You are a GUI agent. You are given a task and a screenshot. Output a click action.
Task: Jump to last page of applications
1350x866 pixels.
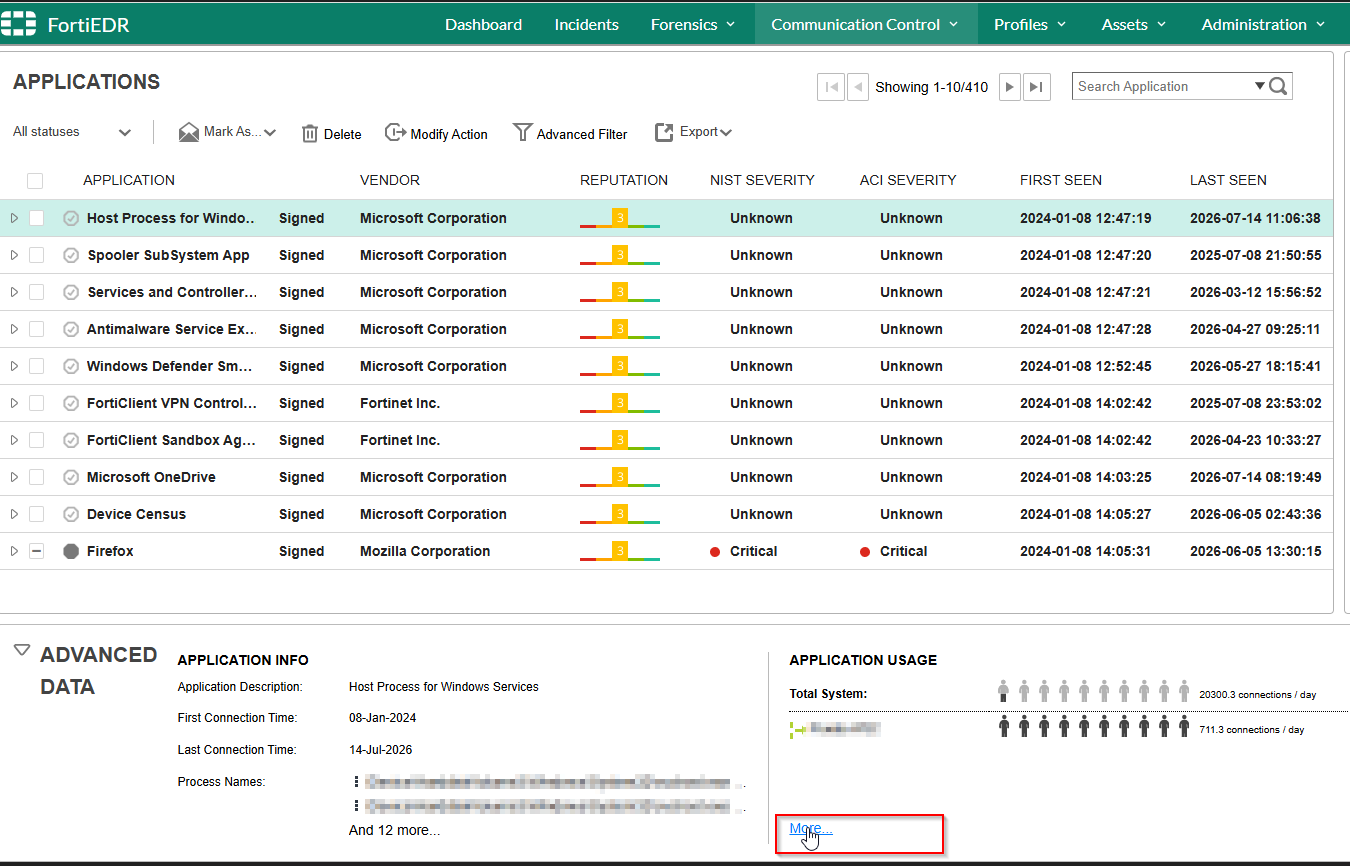tap(1038, 87)
